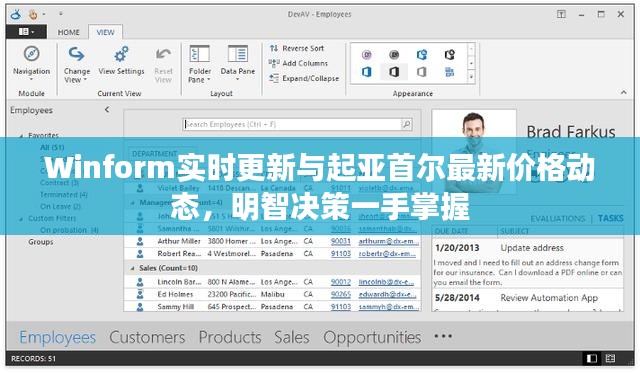Select the VIEW ribbon tab
Image resolution: width=640 pixels, height=373 pixels.
(x=105, y=32)
